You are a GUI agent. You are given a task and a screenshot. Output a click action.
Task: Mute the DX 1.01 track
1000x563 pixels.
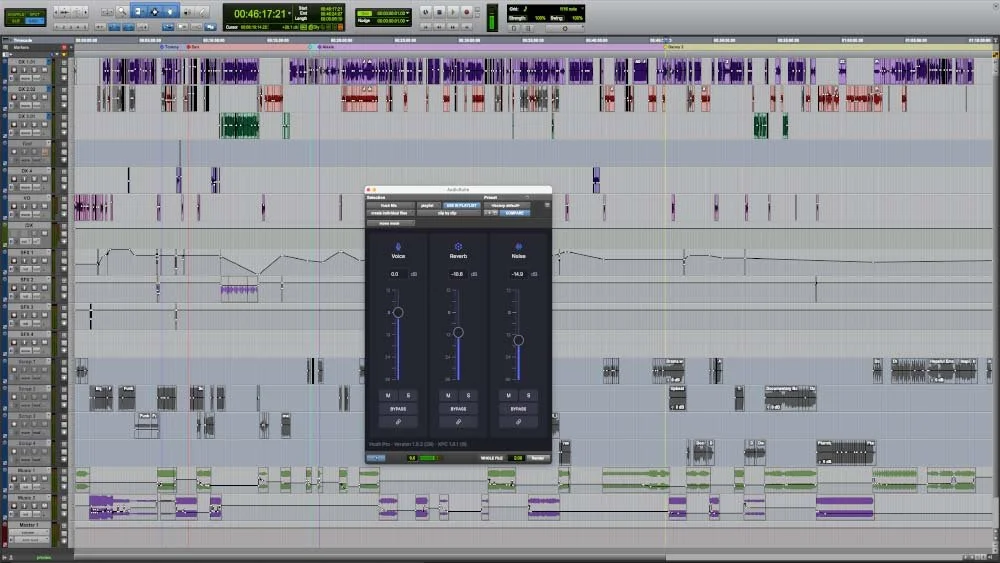coord(44,69)
